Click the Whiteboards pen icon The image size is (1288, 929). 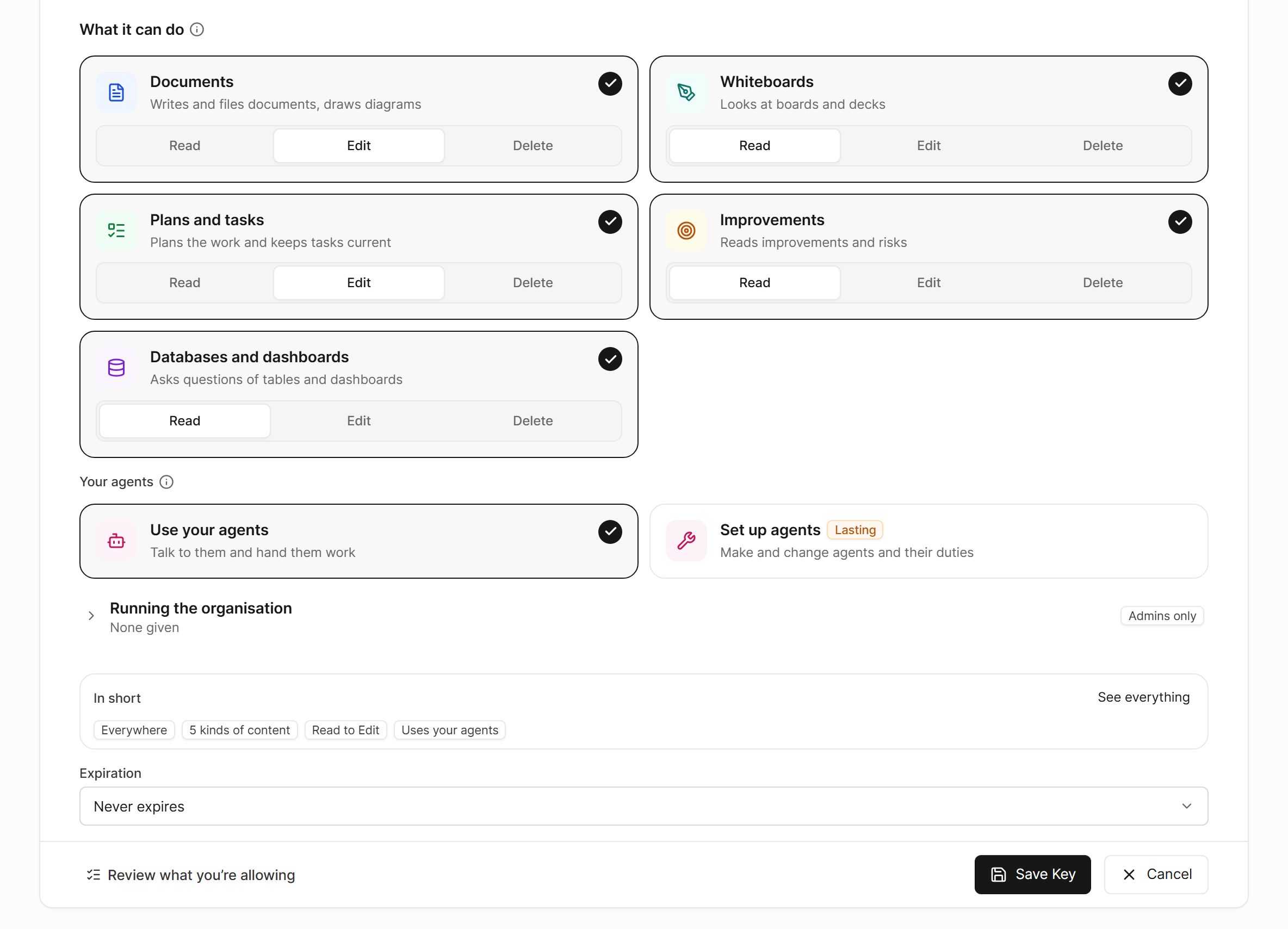[686, 92]
